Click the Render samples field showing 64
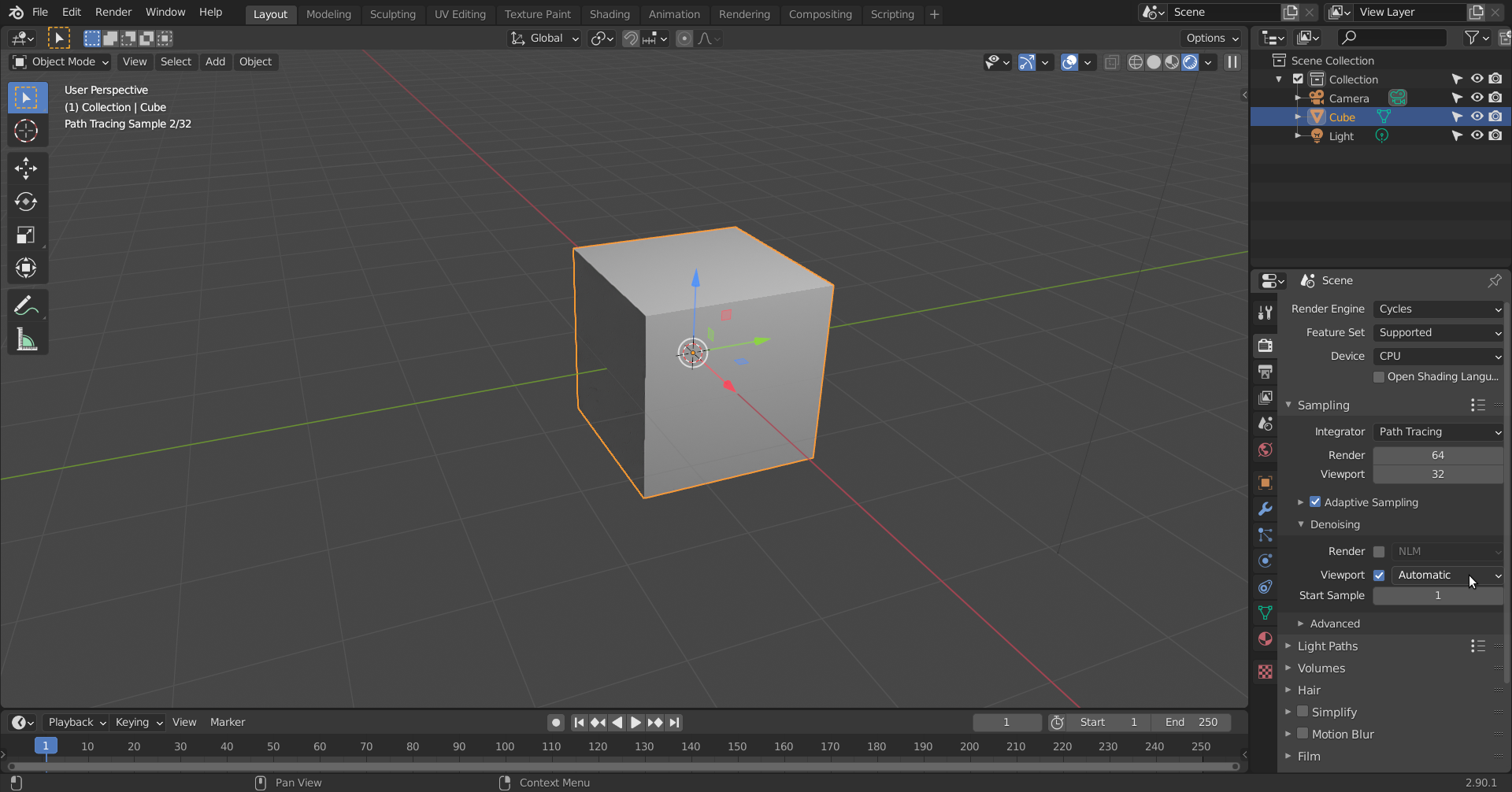 pos(1438,456)
